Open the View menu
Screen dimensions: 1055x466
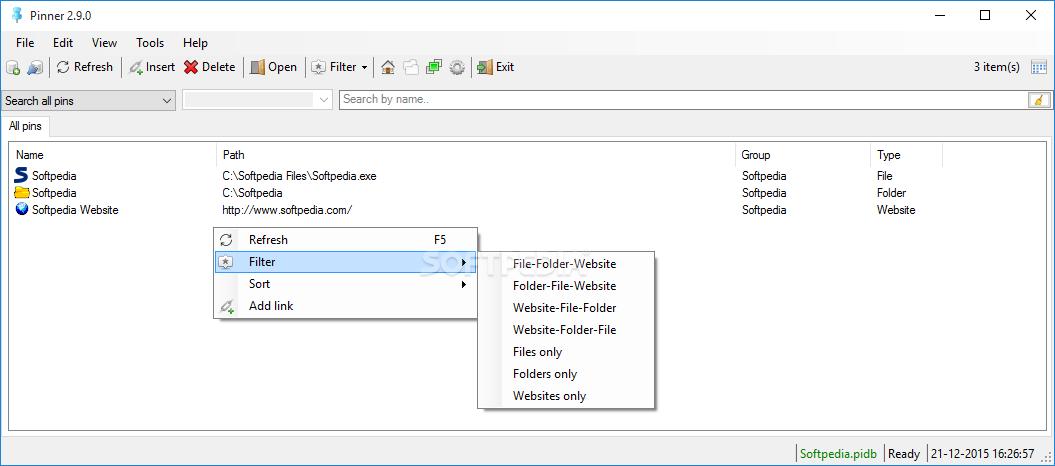(x=104, y=42)
